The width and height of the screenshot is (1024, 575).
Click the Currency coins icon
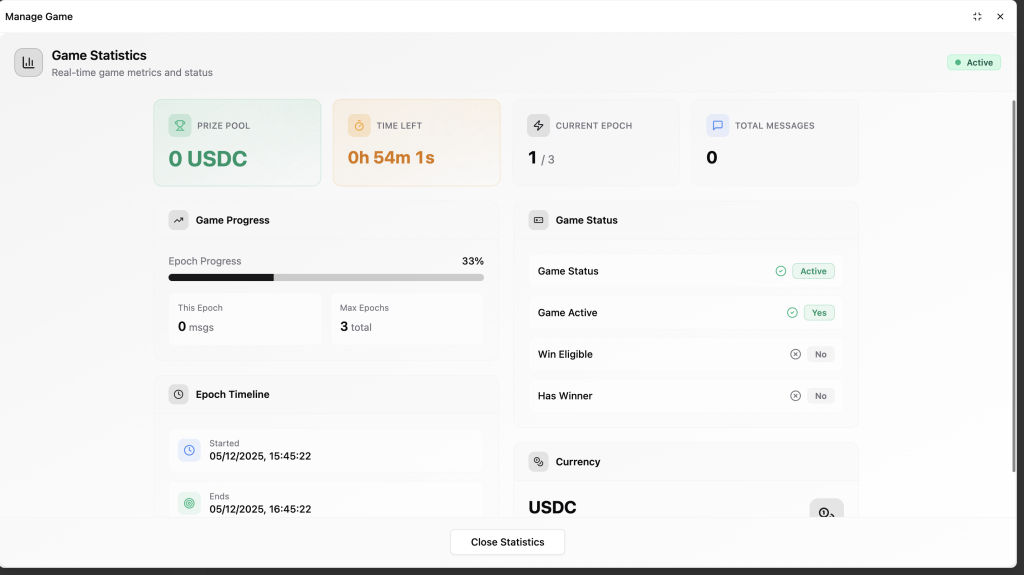(x=538, y=462)
